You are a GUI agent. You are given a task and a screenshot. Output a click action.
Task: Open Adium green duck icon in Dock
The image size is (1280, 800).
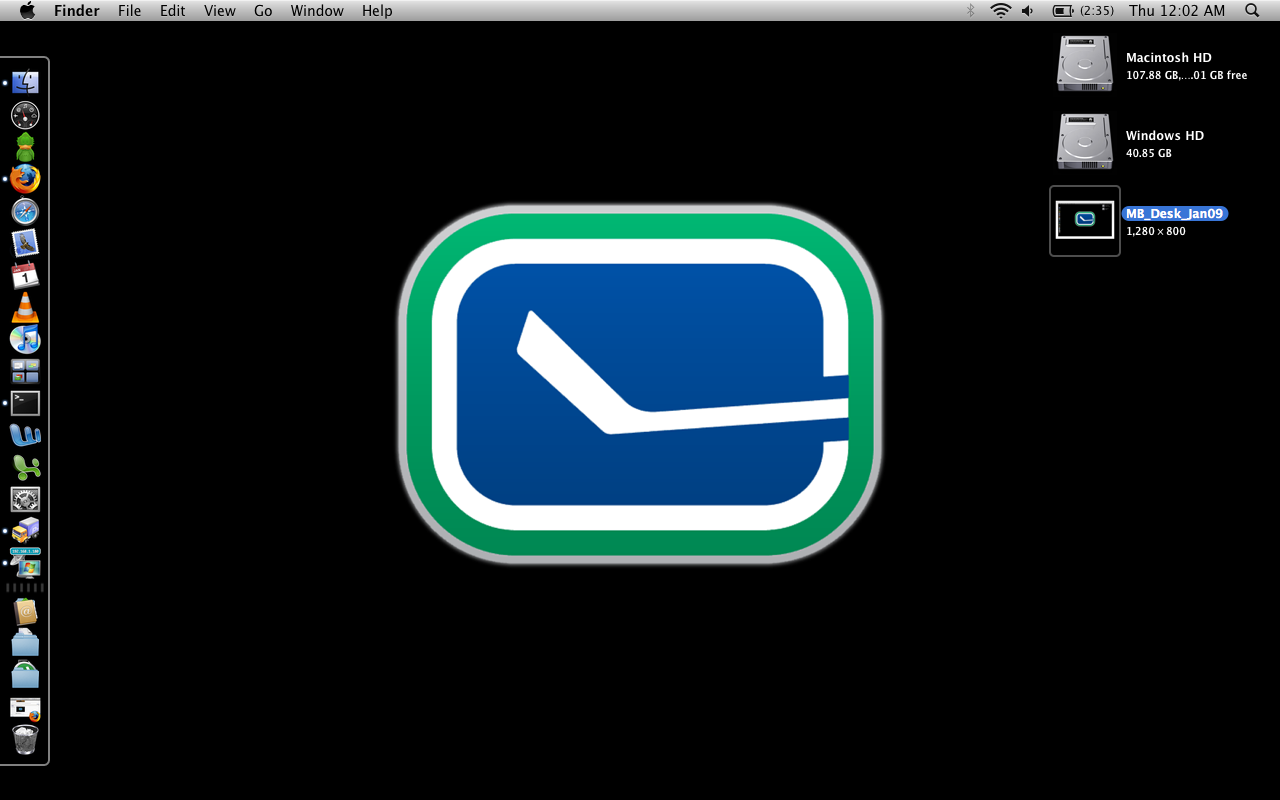click(x=25, y=147)
